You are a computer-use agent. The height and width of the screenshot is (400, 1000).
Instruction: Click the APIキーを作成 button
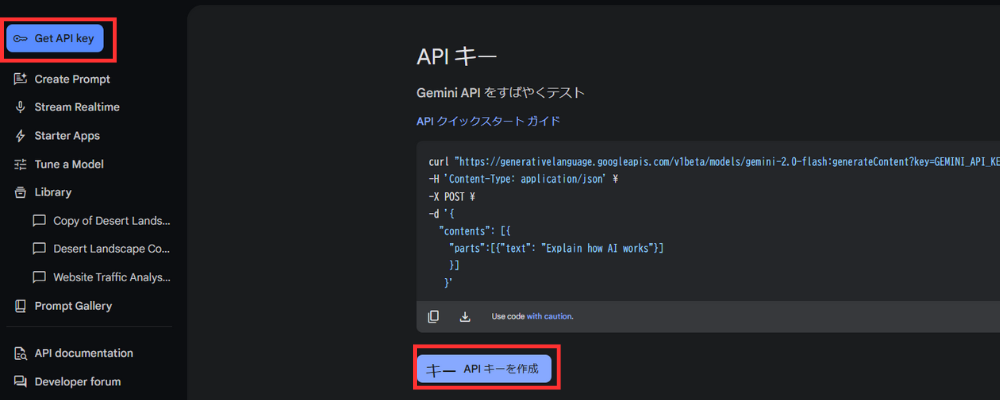(483, 369)
